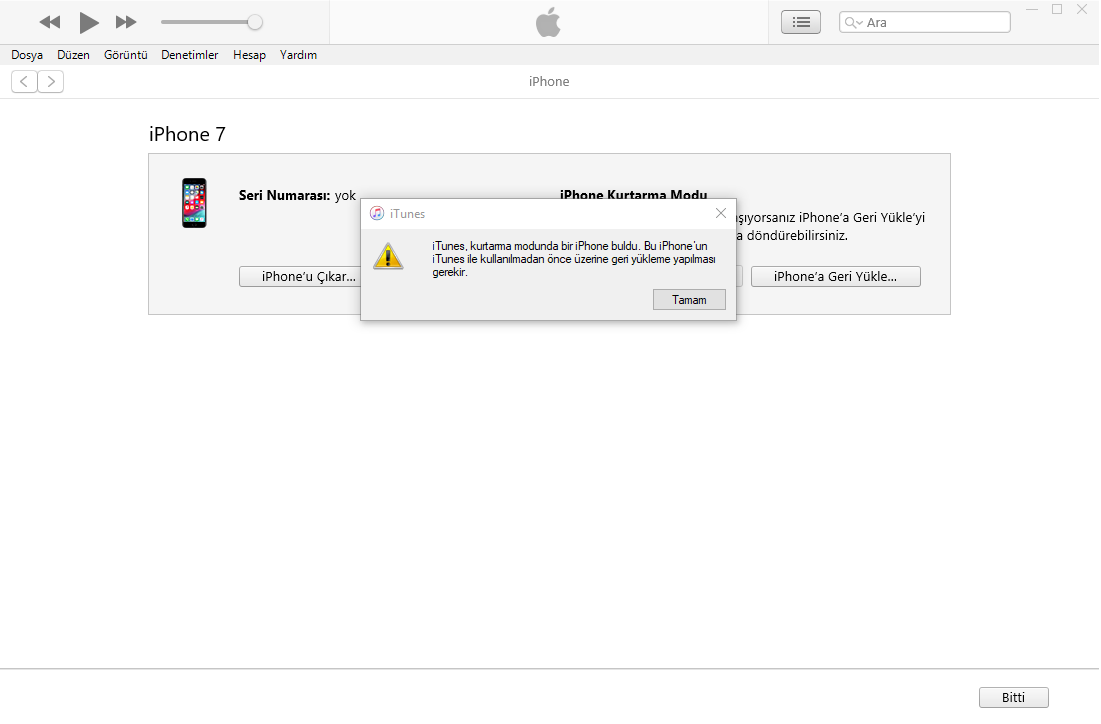The height and width of the screenshot is (724, 1101).
Task: Close the iTunes main window
Action: (x=1082, y=10)
